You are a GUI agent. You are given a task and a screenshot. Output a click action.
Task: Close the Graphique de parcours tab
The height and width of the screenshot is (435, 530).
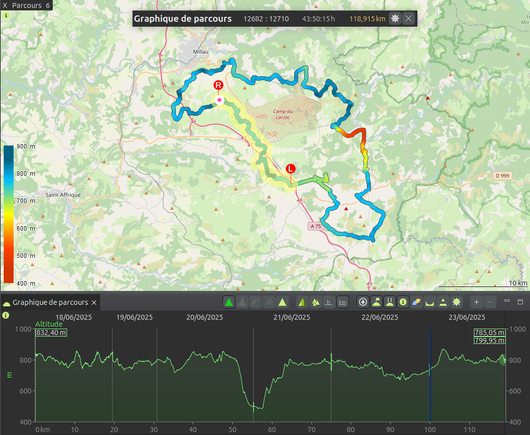point(94,303)
